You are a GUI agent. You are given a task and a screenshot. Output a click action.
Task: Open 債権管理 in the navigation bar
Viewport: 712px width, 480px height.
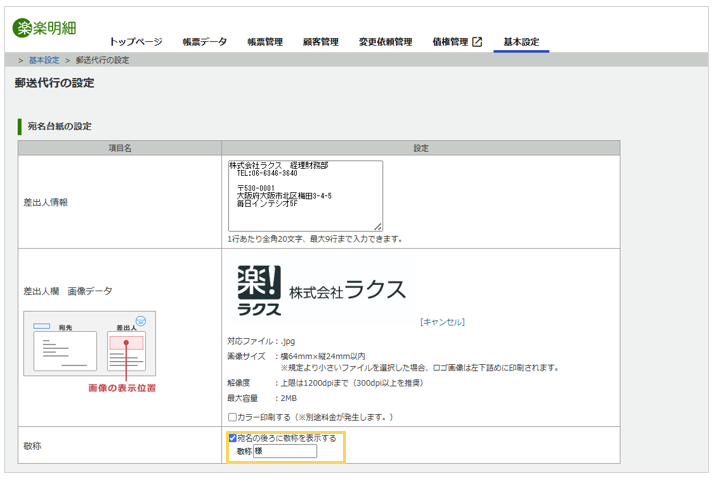coord(450,42)
